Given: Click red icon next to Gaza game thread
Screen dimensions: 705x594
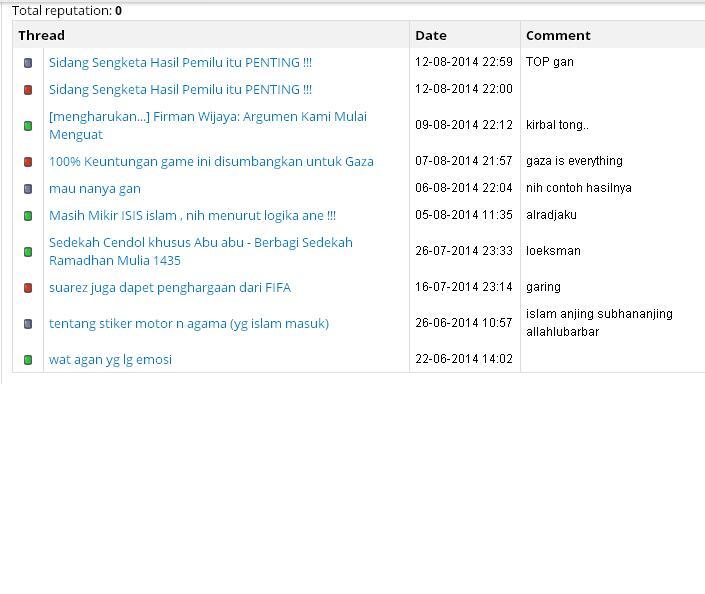Looking at the screenshot, I should pos(28,161).
